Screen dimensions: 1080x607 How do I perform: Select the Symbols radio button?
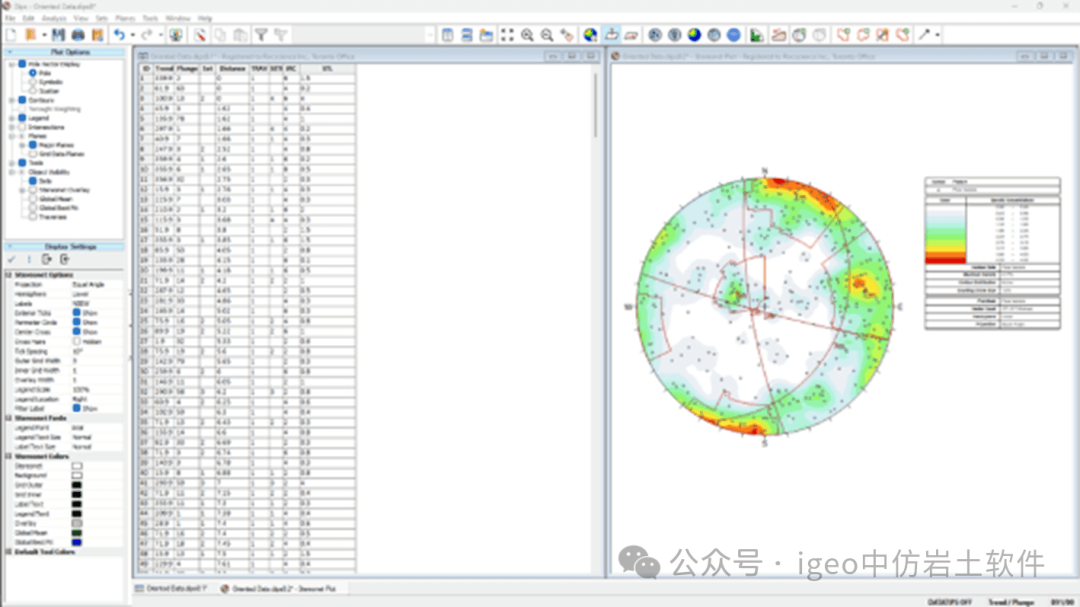tap(33, 82)
